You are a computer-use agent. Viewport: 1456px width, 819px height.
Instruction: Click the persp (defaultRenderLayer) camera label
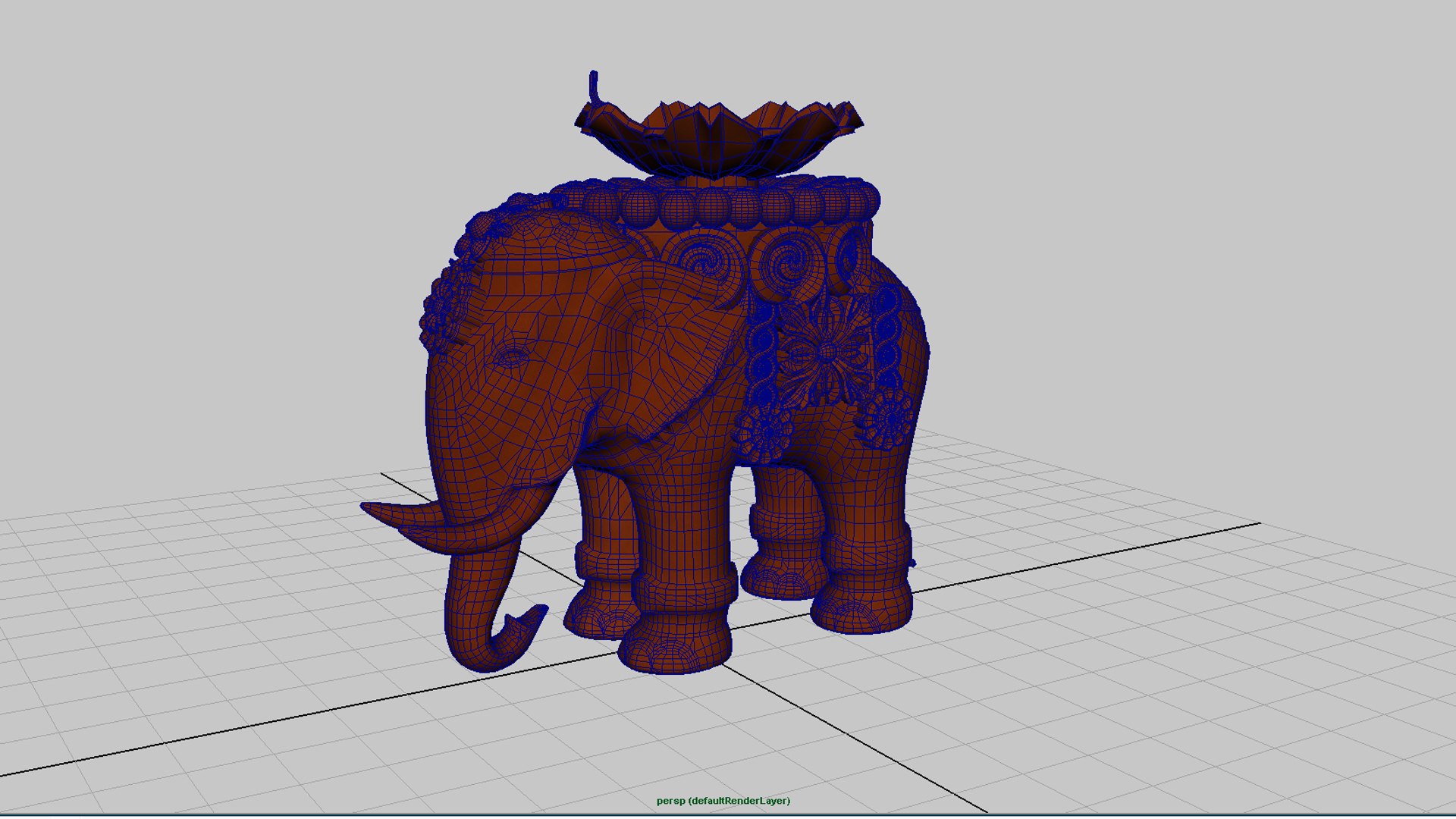pos(723,801)
